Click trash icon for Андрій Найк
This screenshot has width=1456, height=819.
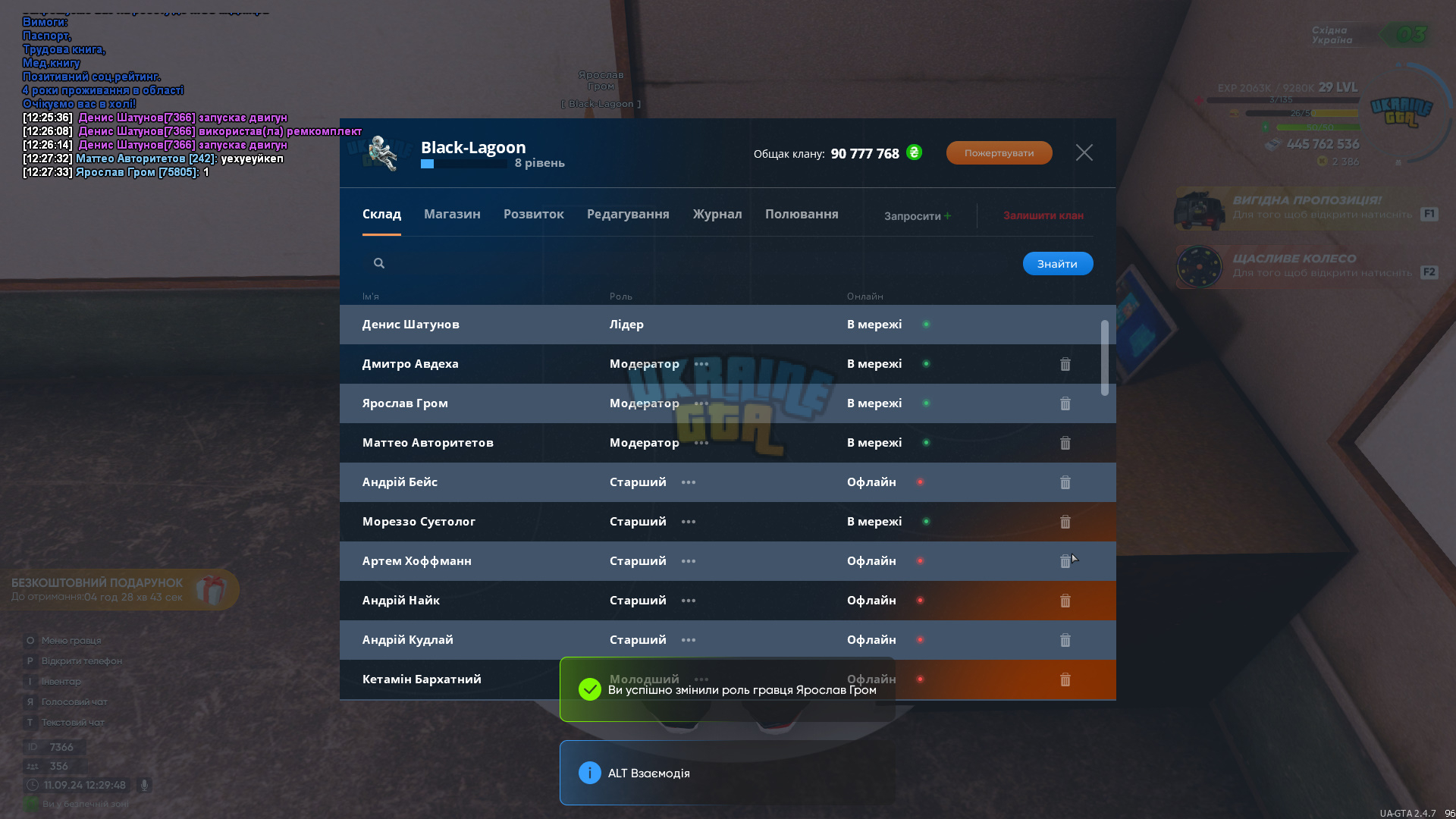(x=1065, y=601)
